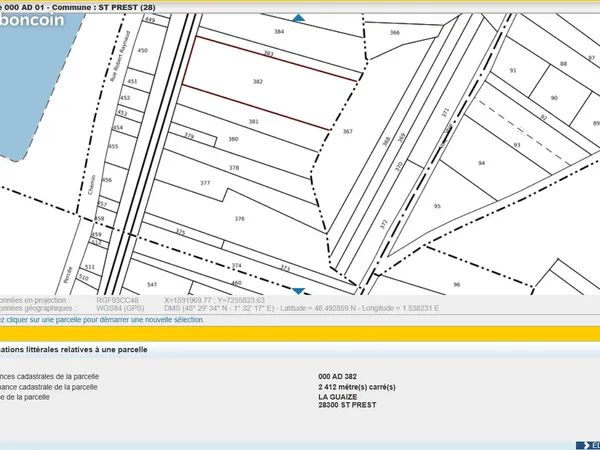Select the highlighted parcel 382
This screenshot has height=450, width=600.
258,82
